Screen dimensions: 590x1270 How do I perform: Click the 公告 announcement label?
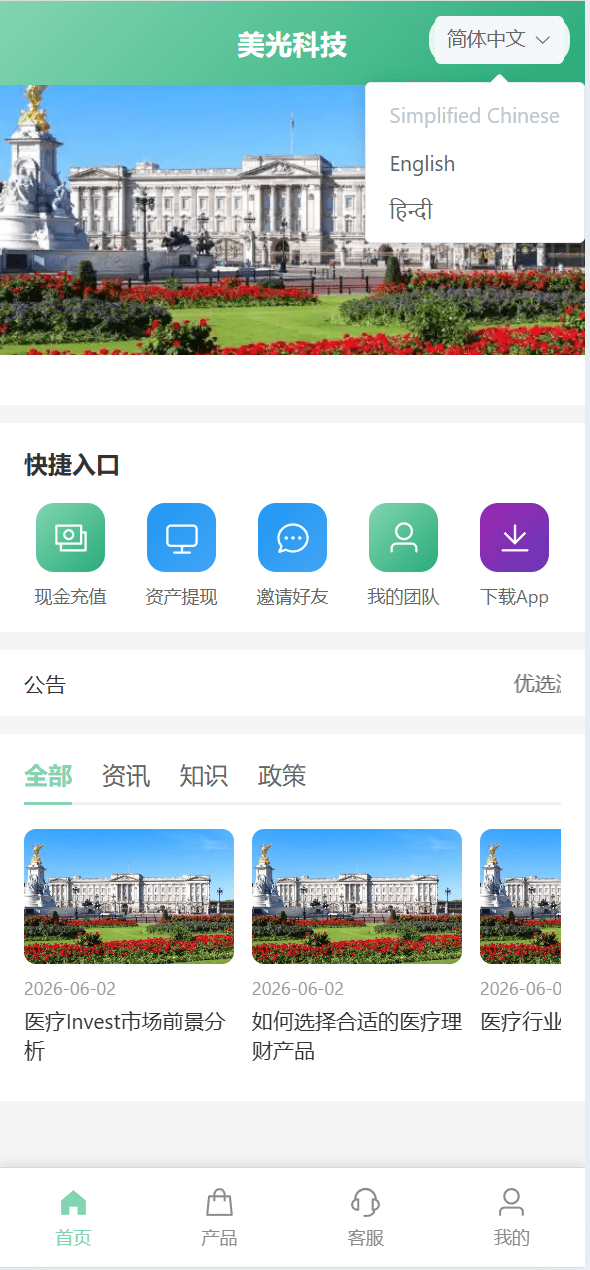[45, 684]
